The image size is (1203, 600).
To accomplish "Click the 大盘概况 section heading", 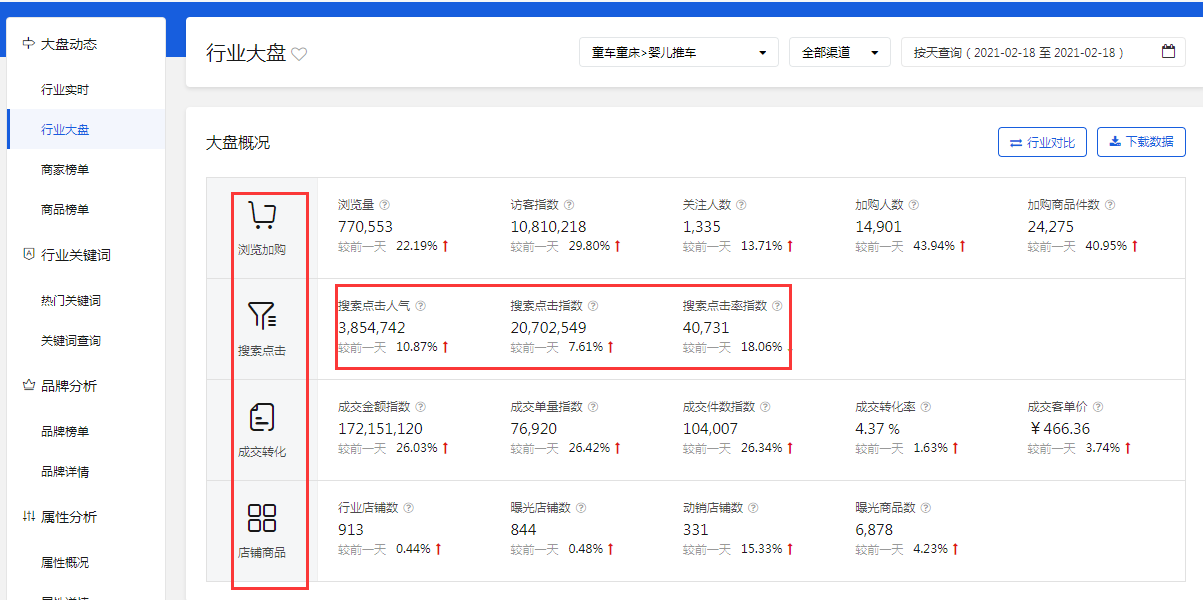I will tap(238, 142).
